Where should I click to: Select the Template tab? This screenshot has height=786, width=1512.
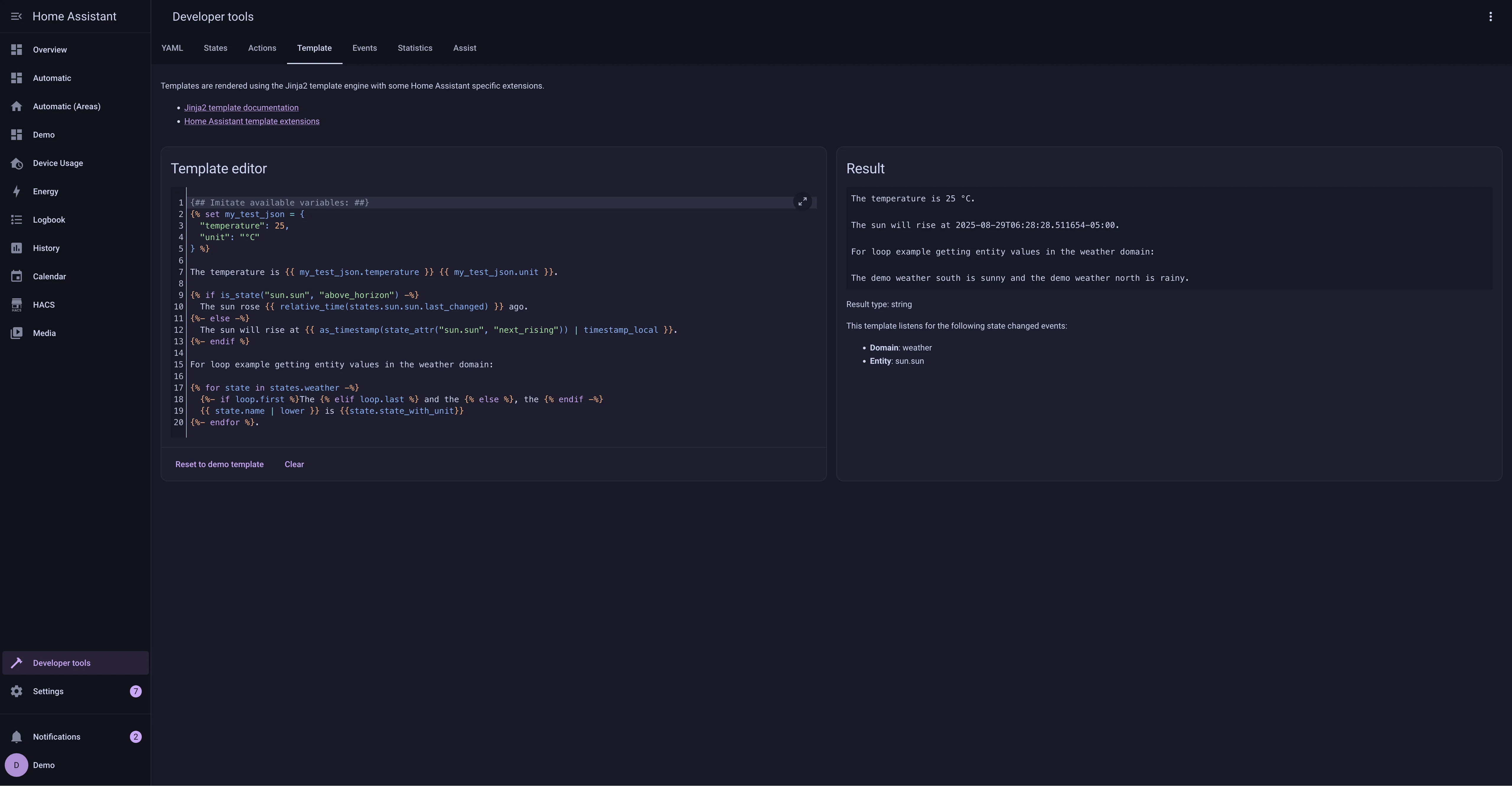(314, 48)
